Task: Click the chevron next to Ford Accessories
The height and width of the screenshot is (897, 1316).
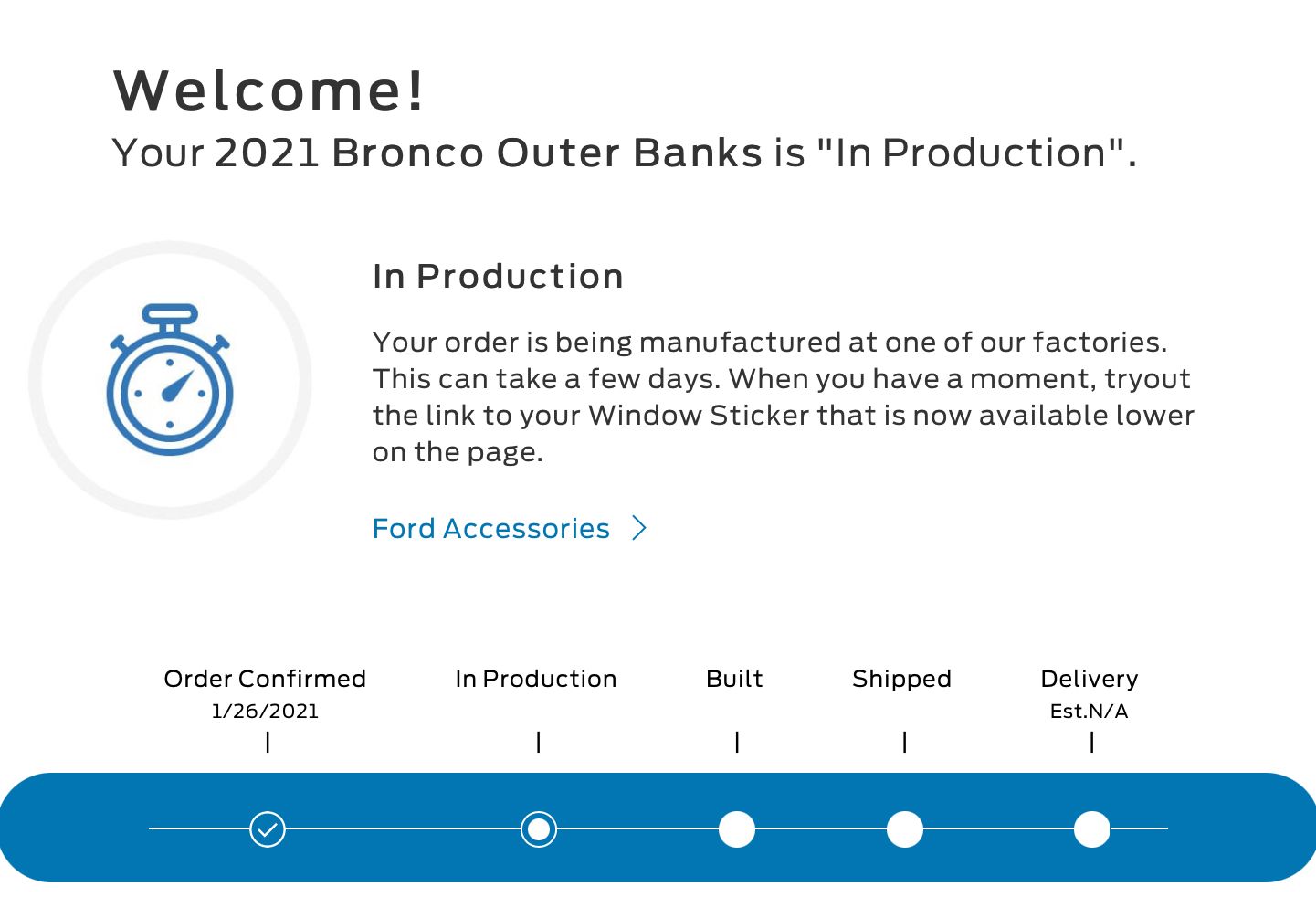Action: click(x=639, y=528)
